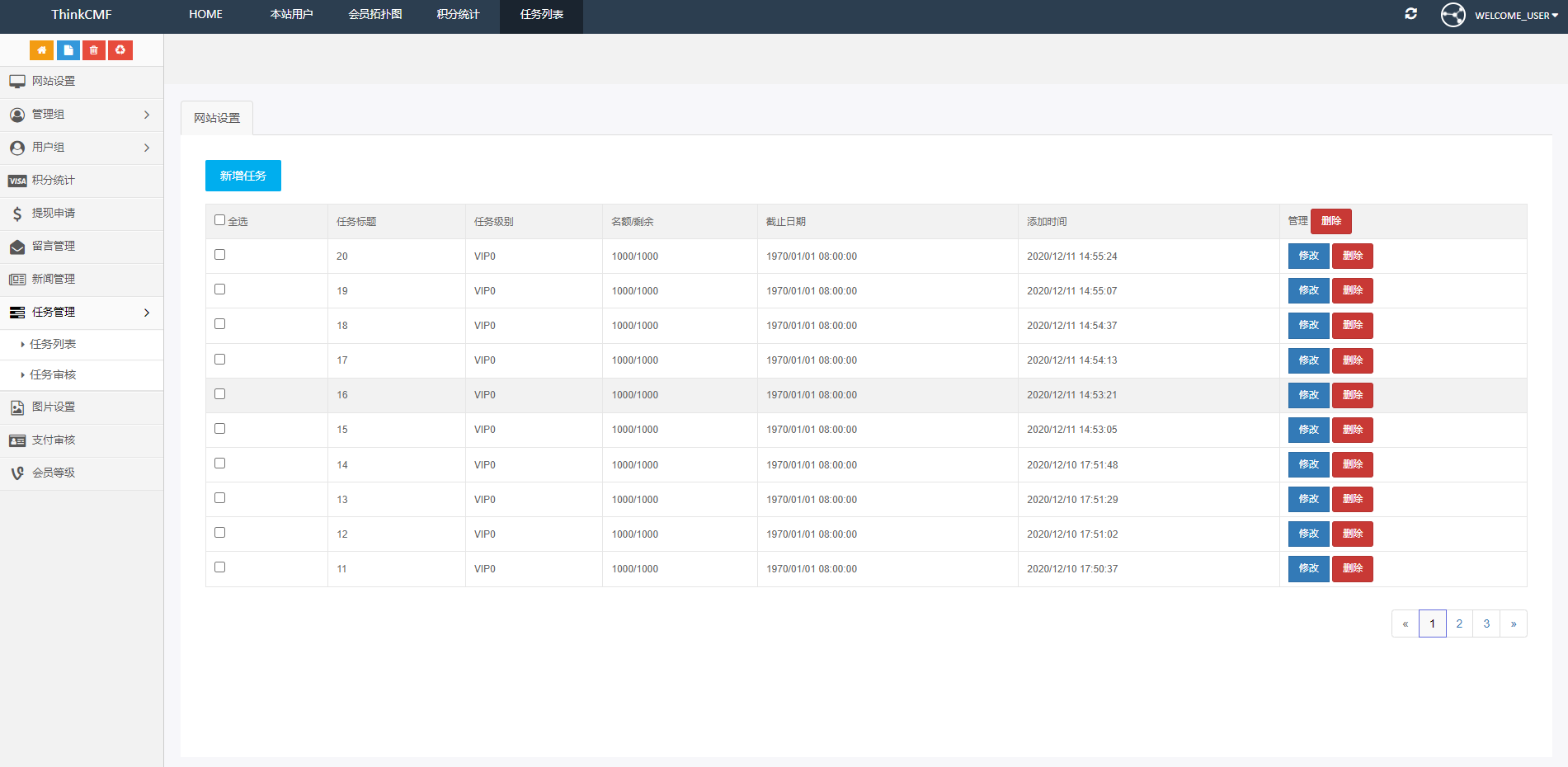Click 修改 button for task 18
1568x767 pixels.
coord(1308,326)
